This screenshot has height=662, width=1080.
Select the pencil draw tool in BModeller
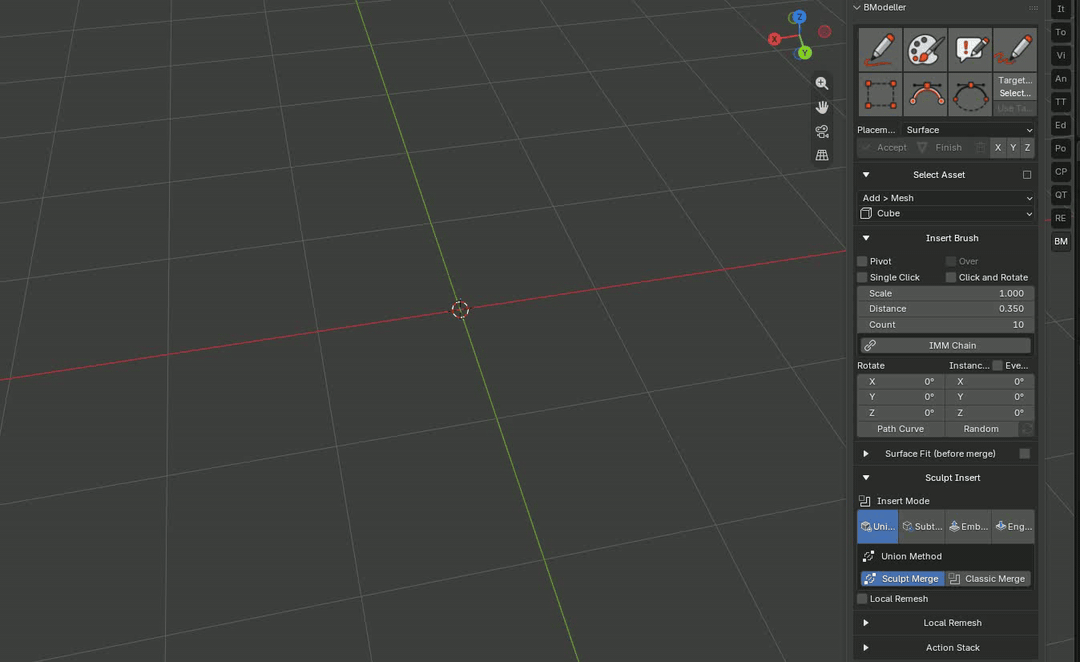click(880, 49)
